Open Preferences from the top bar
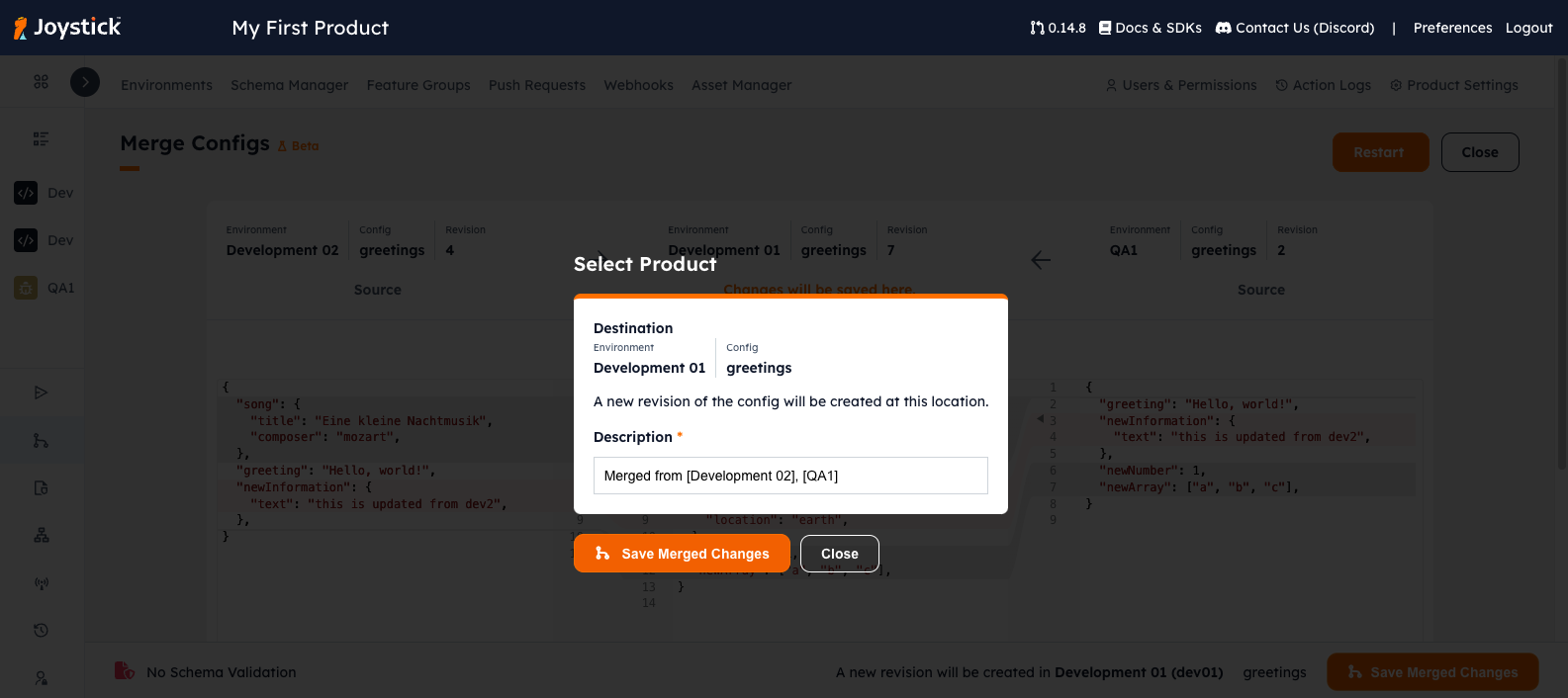The image size is (1568, 698). [x=1451, y=28]
